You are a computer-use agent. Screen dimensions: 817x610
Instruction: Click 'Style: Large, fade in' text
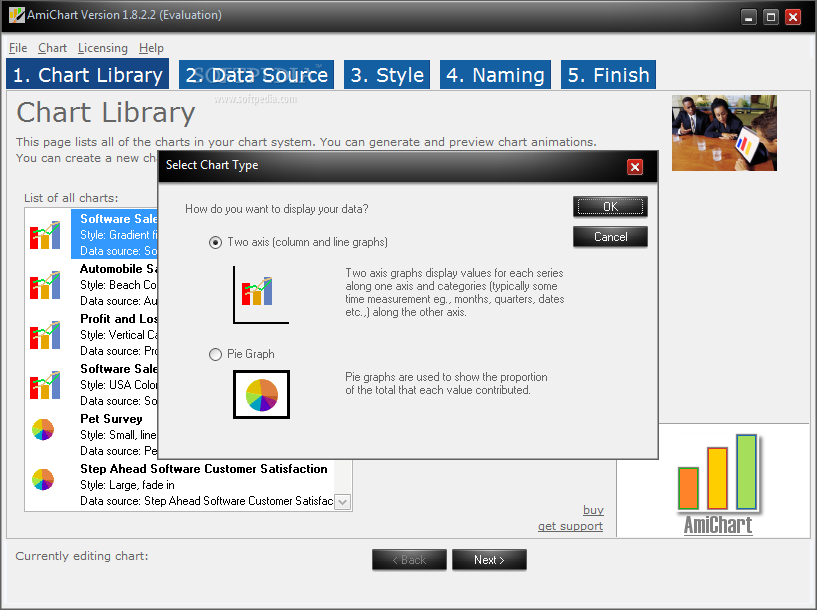pyautogui.click(x=127, y=485)
